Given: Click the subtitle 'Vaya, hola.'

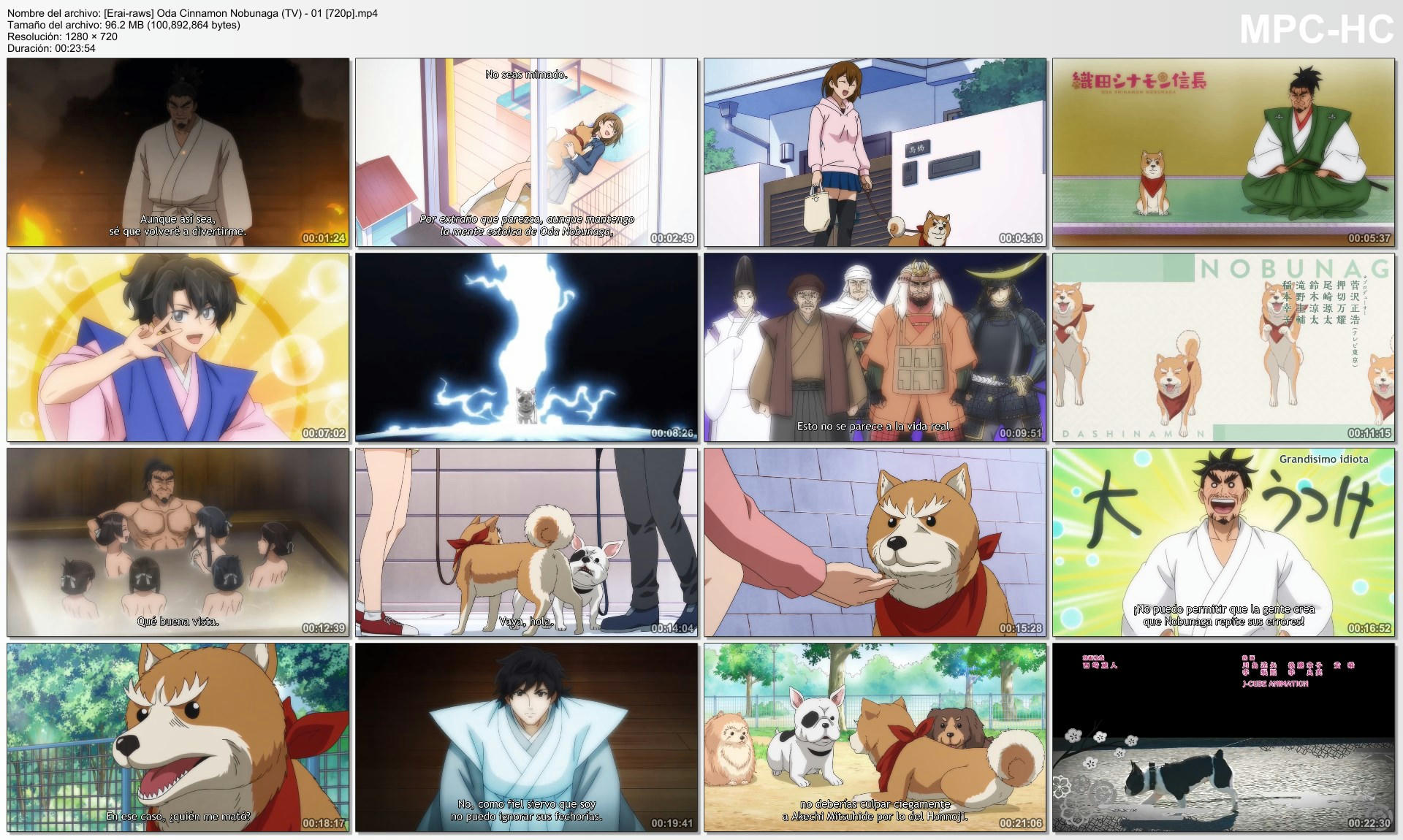Looking at the screenshot, I should (526, 622).
